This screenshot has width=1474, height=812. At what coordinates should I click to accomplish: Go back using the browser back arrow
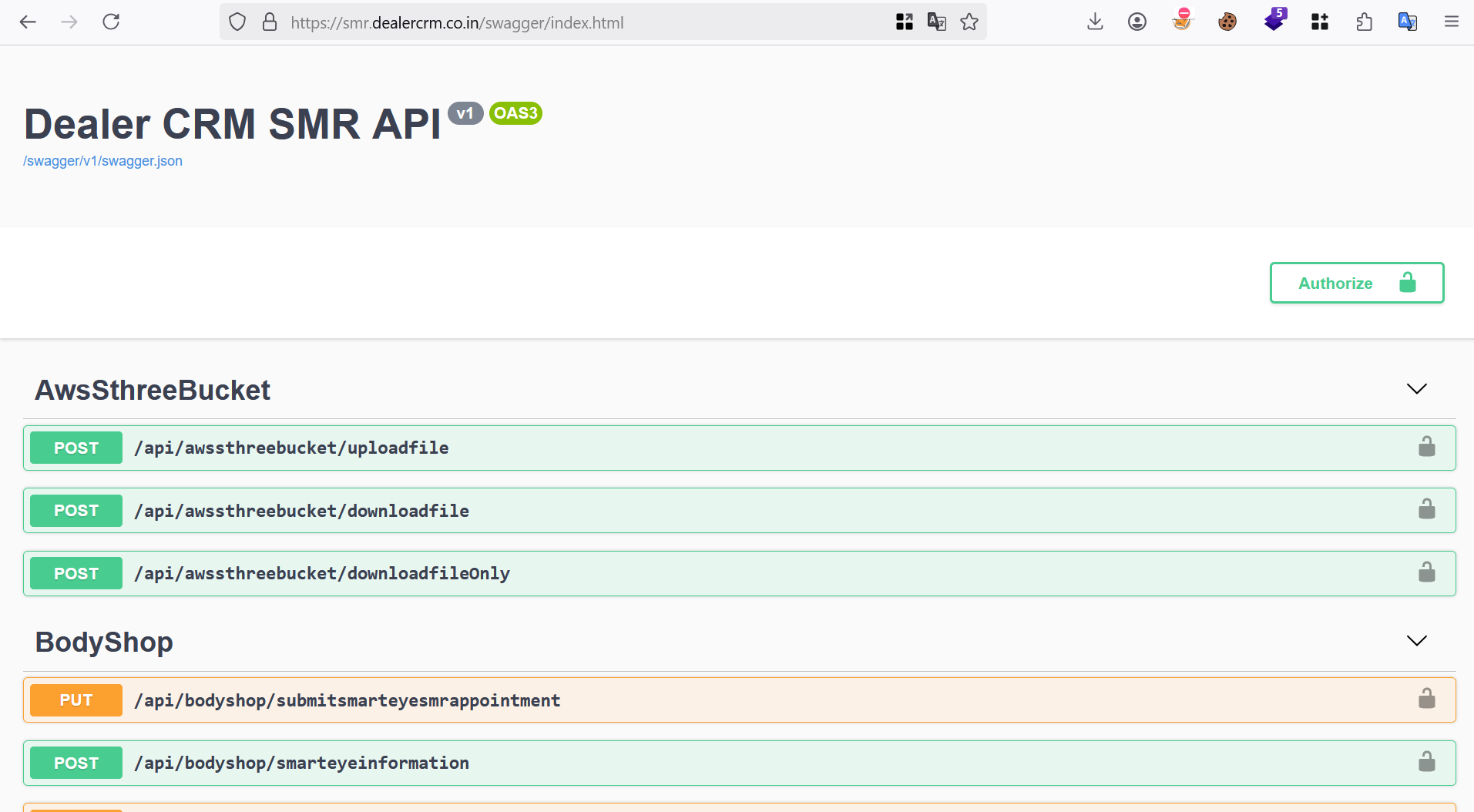coord(28,22)
